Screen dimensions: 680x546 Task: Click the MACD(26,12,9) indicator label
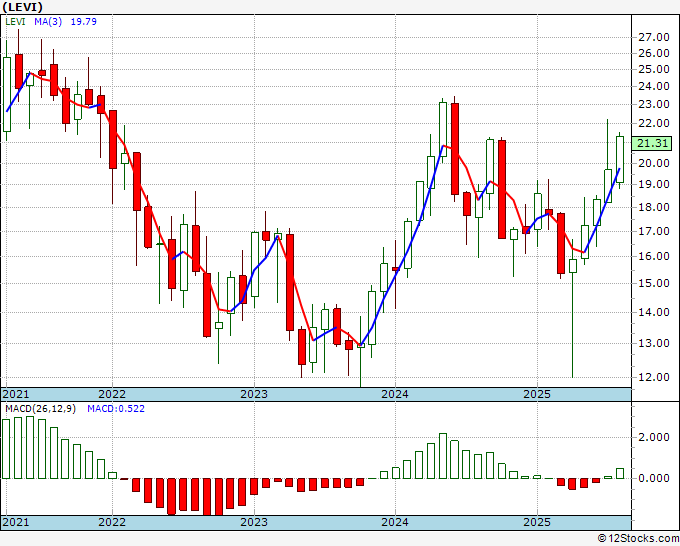[40, 409]
